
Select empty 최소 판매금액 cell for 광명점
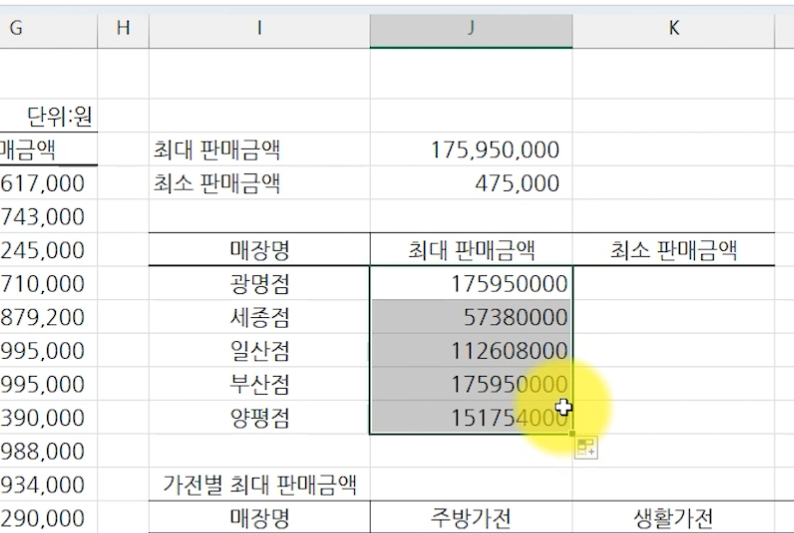(673, 283)
